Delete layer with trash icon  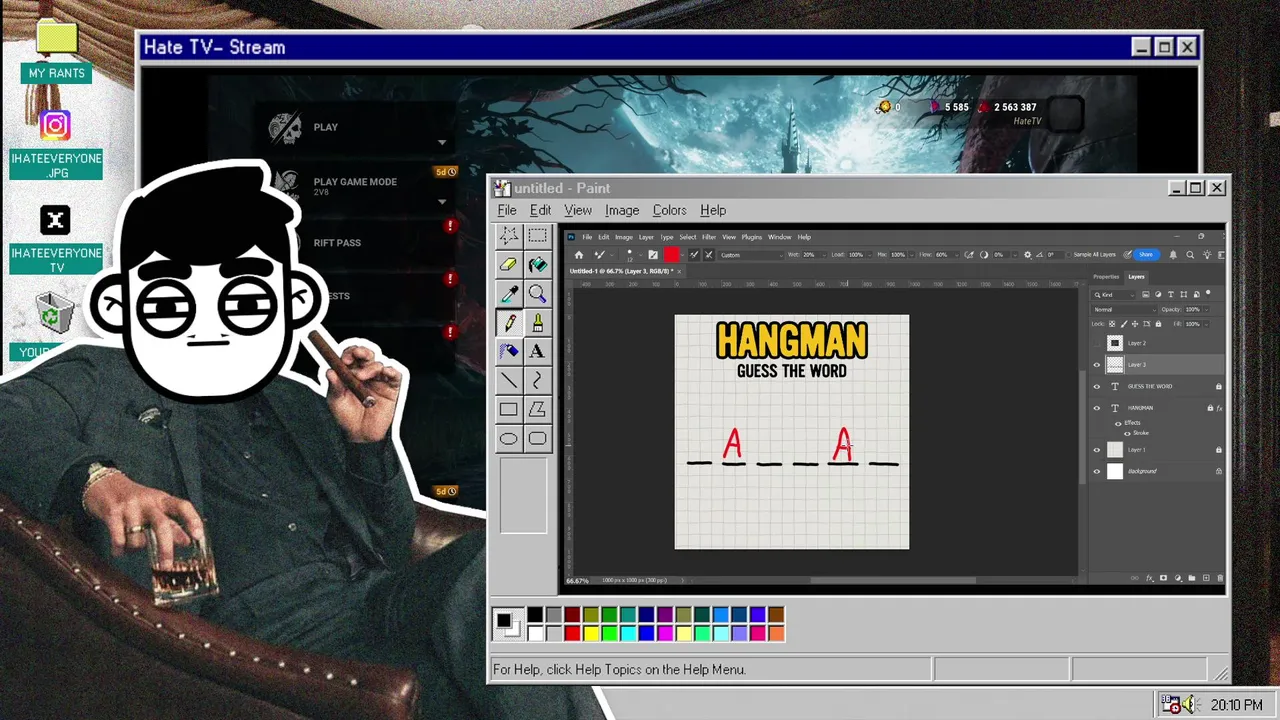pyautogui.click(x=1220, y=578)
